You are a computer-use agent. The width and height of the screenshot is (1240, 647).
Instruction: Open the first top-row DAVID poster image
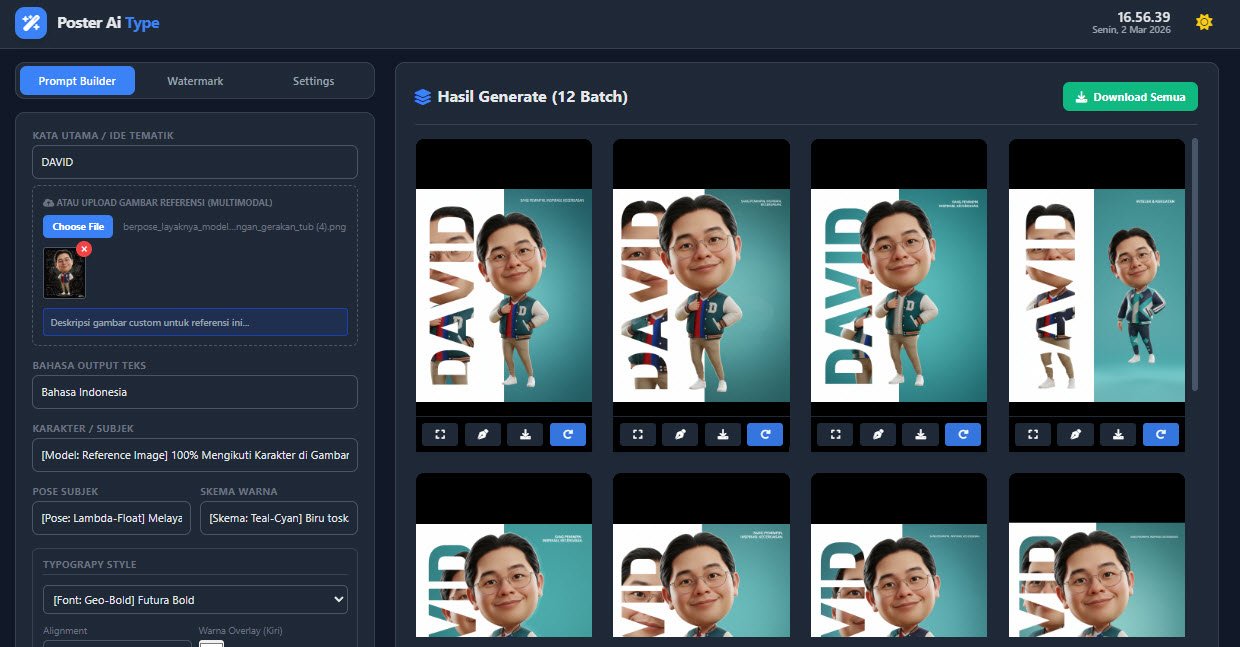(504, 295)
